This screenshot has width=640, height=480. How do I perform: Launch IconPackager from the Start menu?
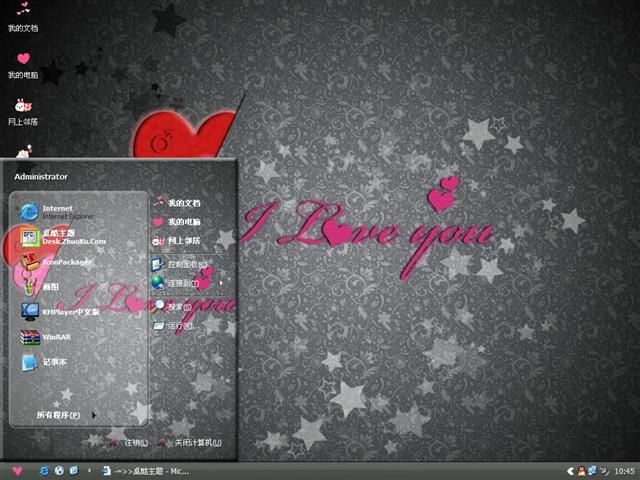56,262
